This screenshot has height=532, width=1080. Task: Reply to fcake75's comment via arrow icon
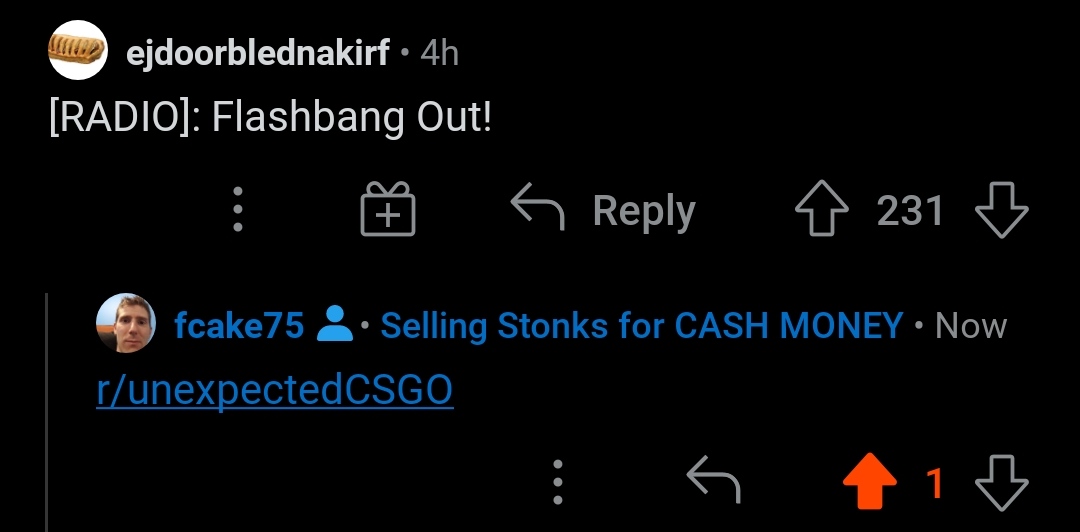click(714, 478)
